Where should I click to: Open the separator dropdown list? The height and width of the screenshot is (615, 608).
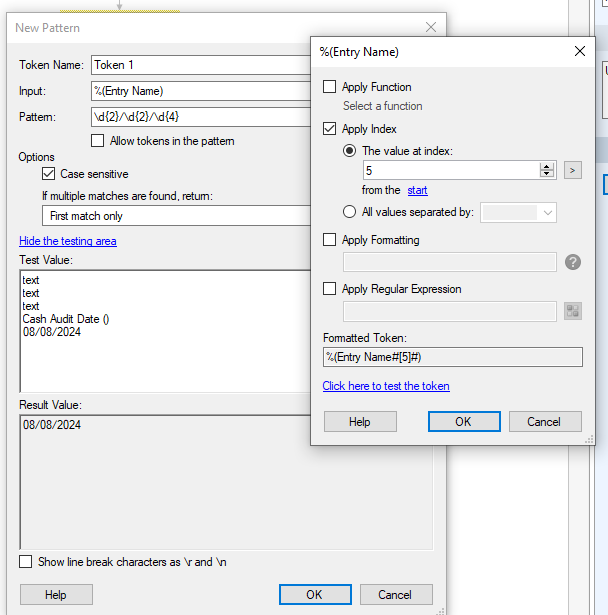tap(518, 213)
